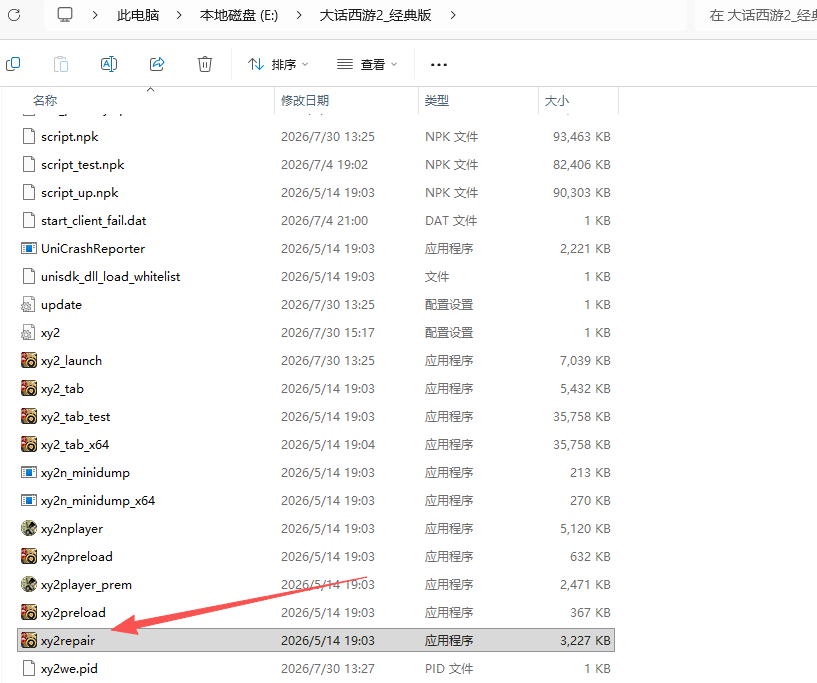
Task: Click type DAT 文件 of start_client_fail.dat
Action: coord(451,220)
